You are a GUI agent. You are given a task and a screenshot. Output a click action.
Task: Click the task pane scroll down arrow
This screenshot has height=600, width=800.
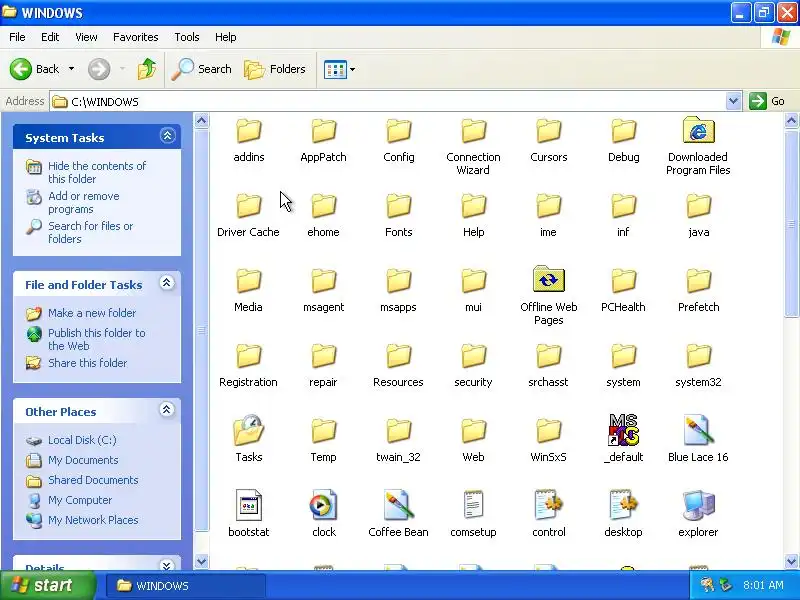(202, 561)
